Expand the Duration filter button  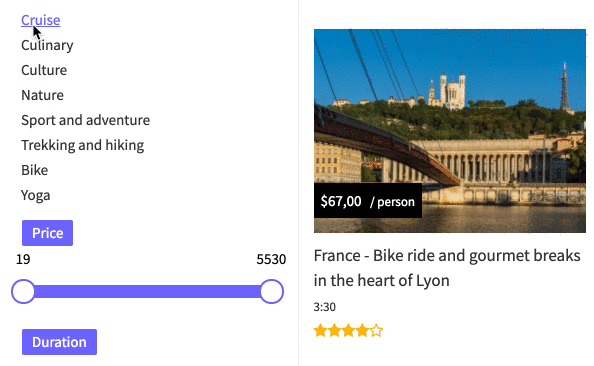(x=59, y=342)
